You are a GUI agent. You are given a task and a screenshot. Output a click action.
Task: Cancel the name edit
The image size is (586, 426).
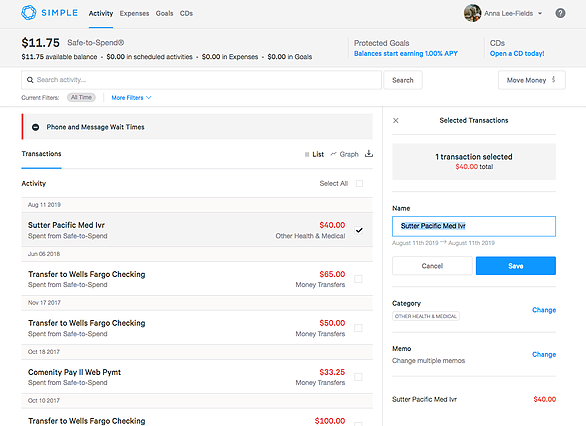432,266
